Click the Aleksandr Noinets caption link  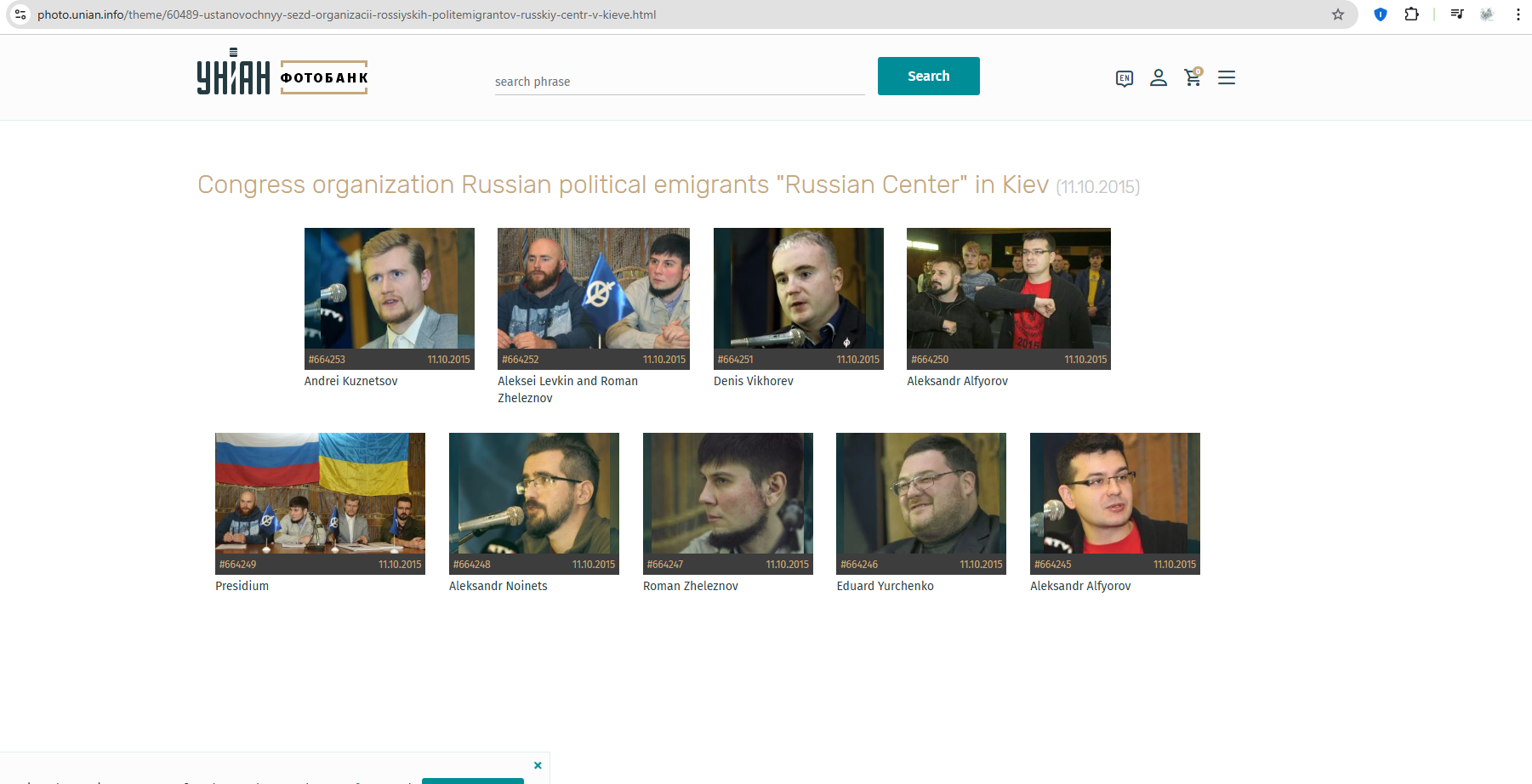click(x=498, y=586)
